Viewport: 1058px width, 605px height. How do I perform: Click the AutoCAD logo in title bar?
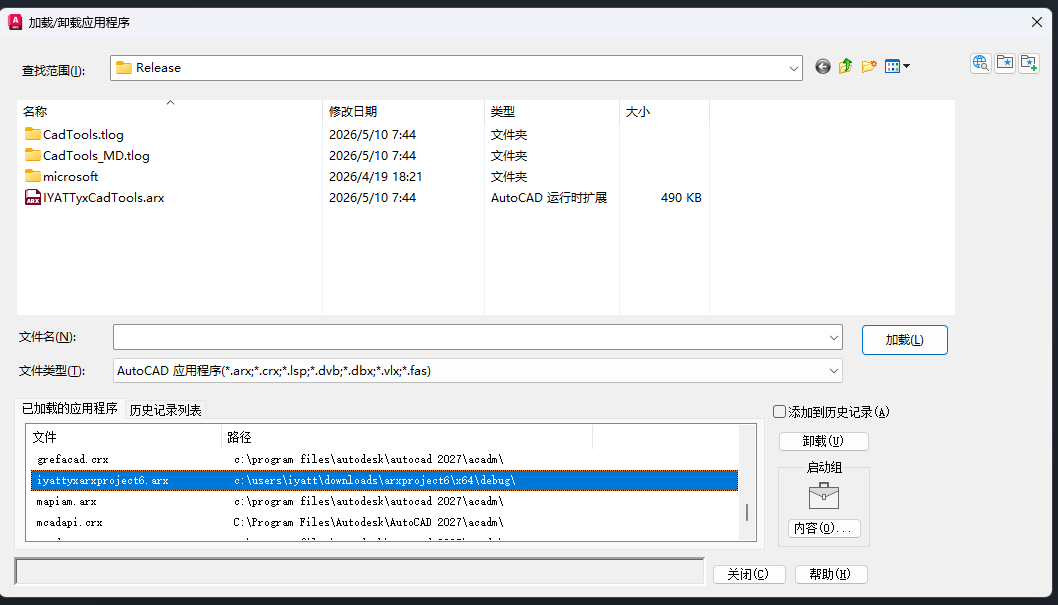point(15,22)
